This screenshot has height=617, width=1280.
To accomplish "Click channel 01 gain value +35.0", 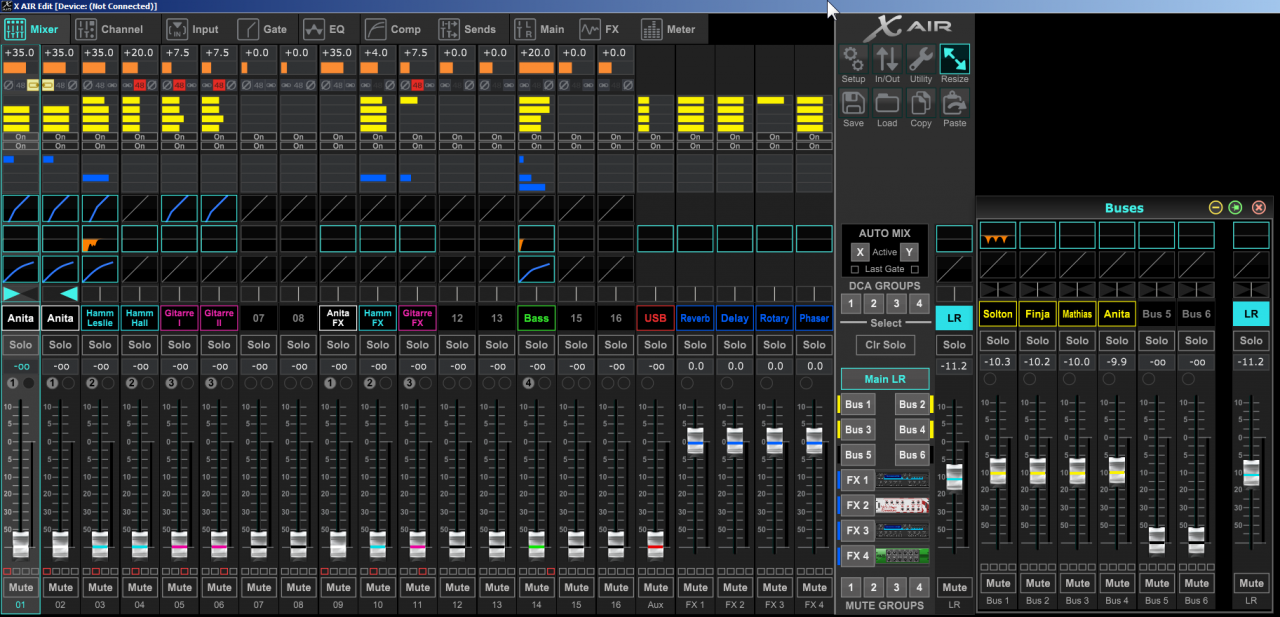I will [x=20, y=53].
